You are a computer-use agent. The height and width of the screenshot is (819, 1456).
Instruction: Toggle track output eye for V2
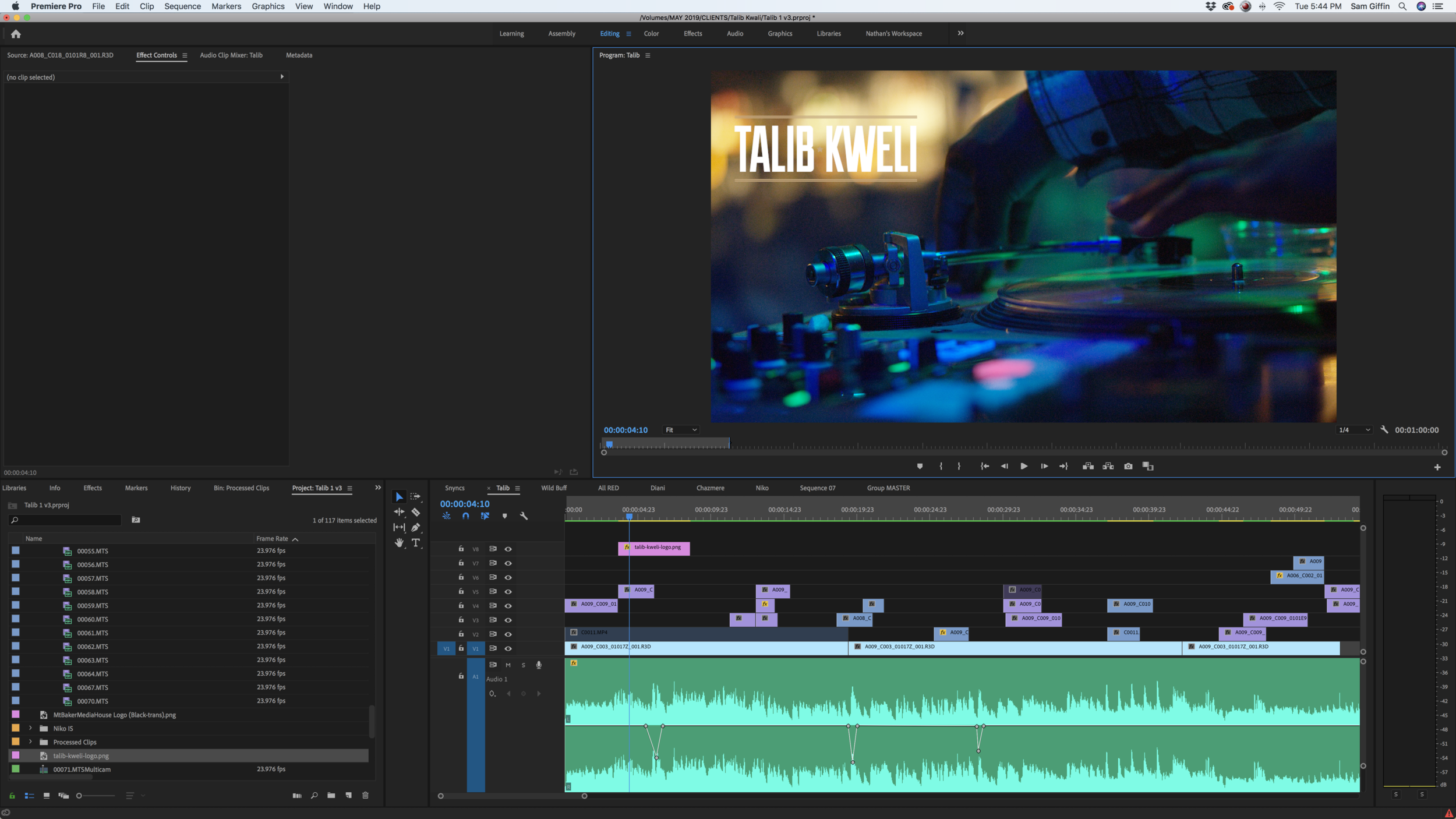(x=508, y=634)
